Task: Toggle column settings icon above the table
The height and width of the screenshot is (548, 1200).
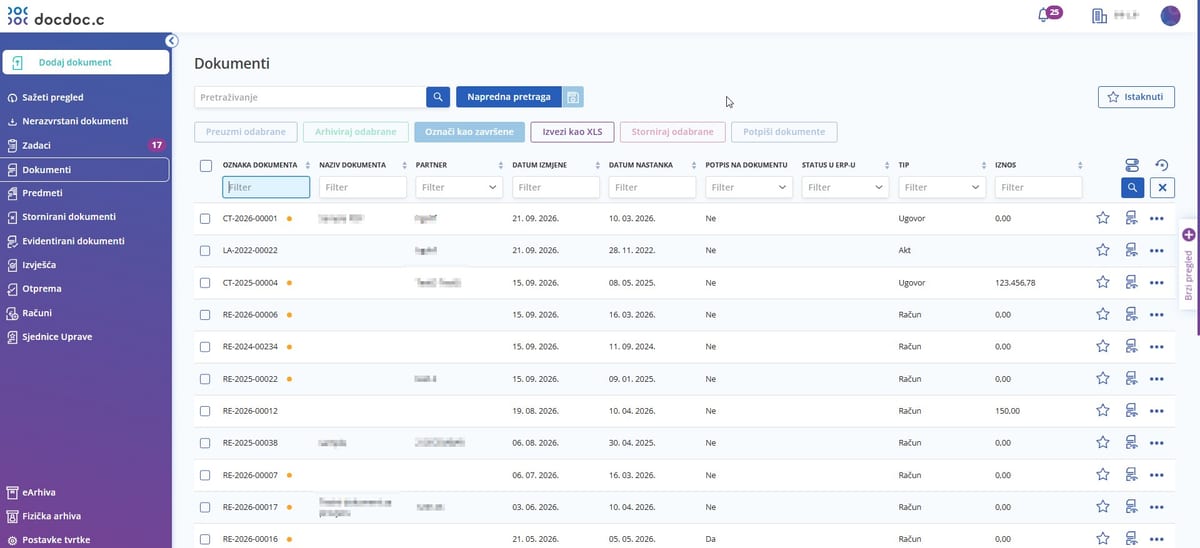Action: coord(1132,165)
